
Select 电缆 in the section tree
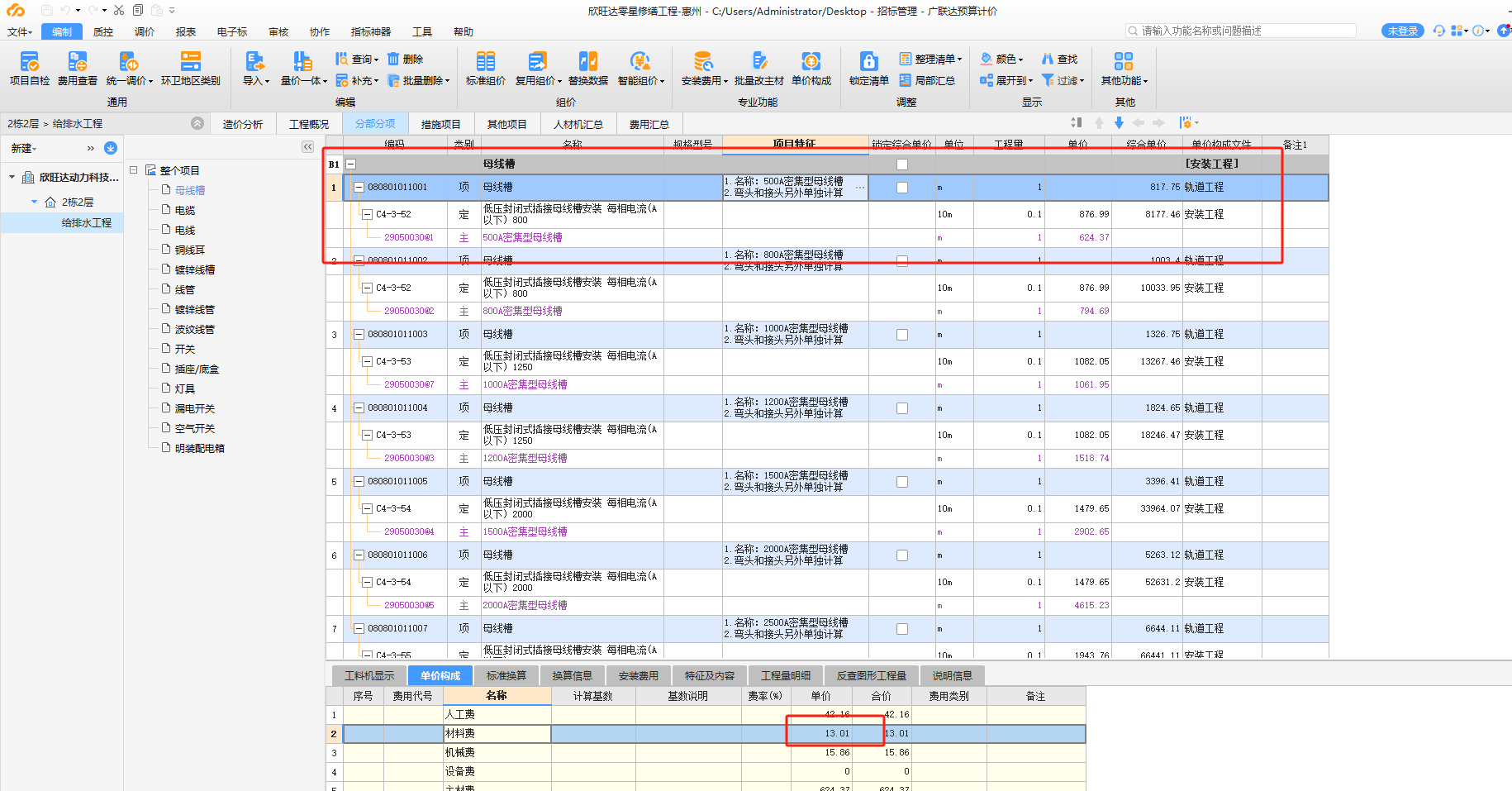tap(185, 210)
